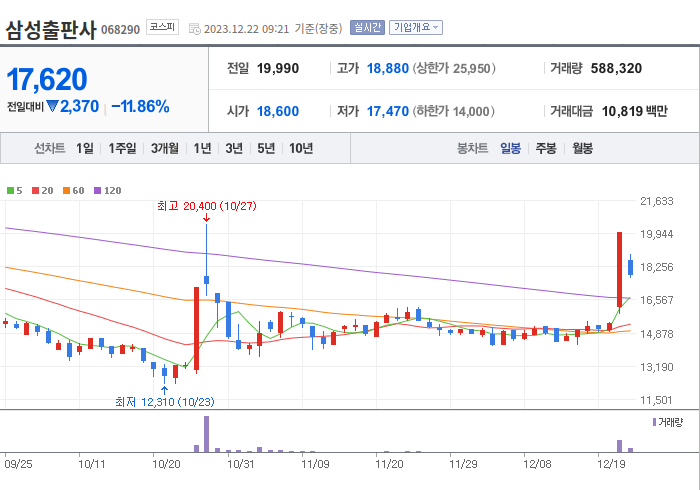Click the 하한가 14,000 lower limit text

point(454,111)
